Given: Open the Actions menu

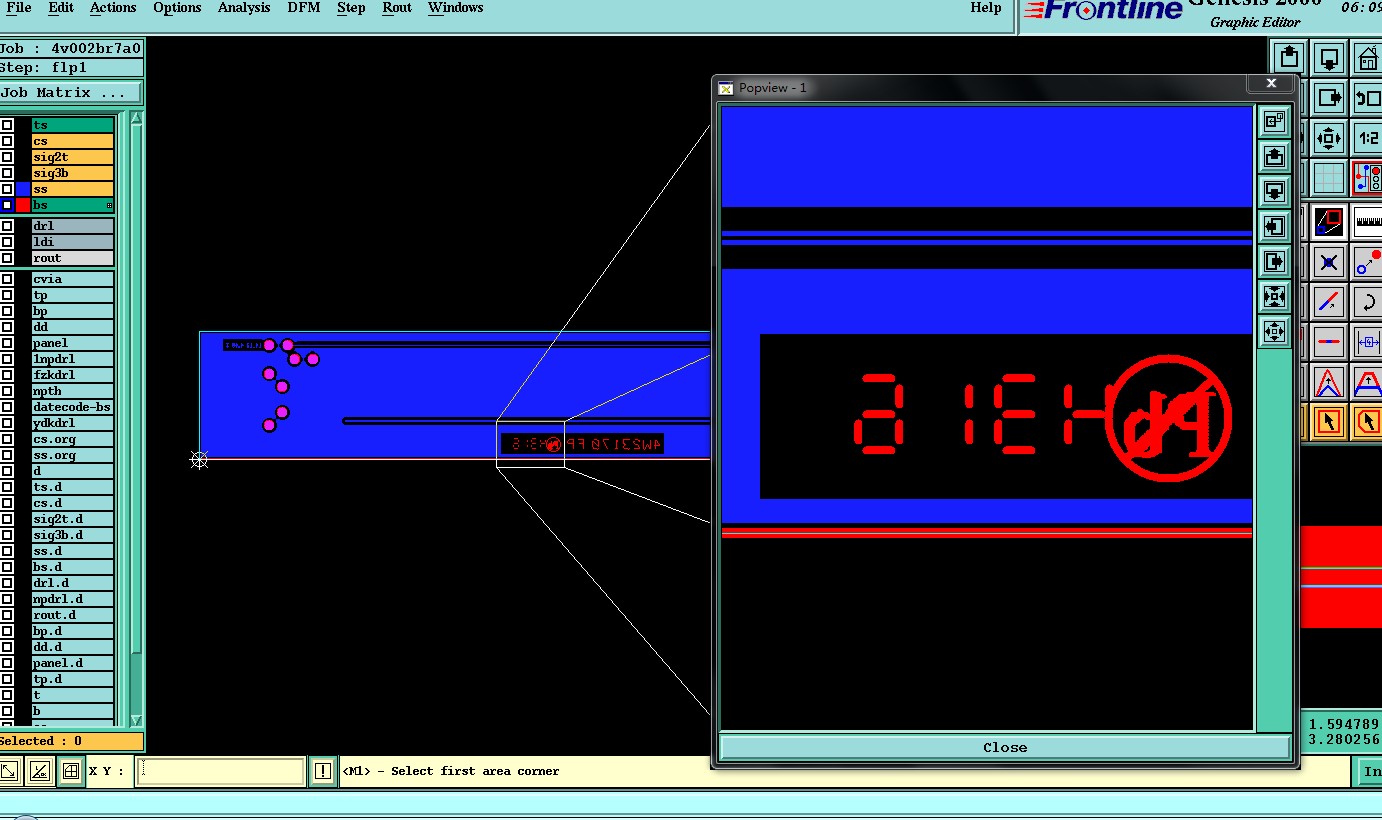Looking at the screenshot, I should click(x=113, y=8).
